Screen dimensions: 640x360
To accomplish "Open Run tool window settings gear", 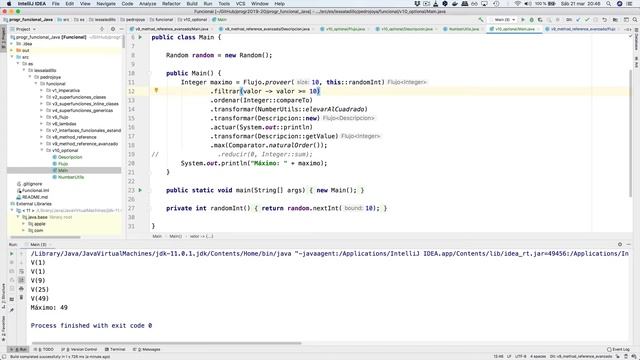I will click(620, 244).
